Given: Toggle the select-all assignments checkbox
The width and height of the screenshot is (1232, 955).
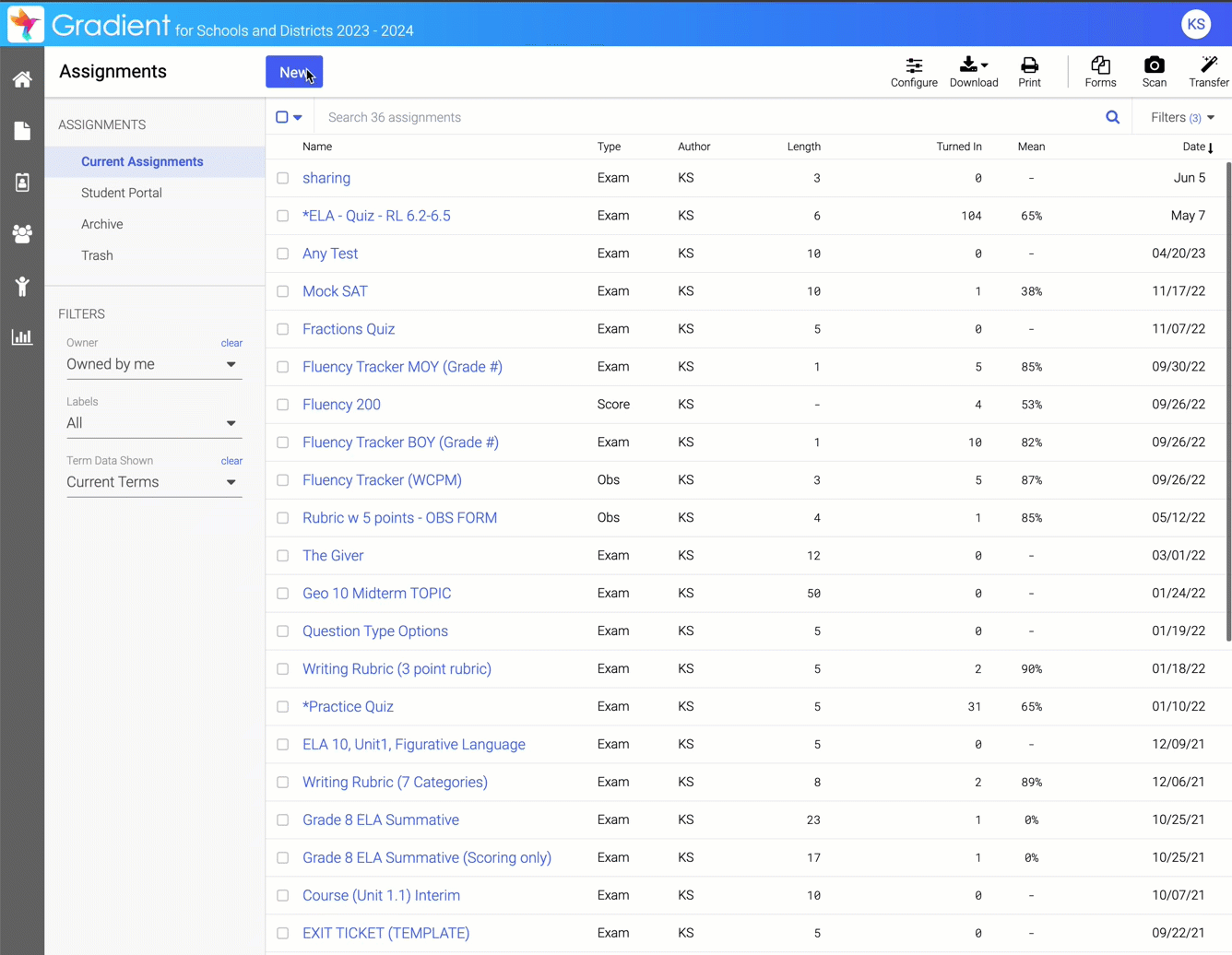Looking at the screenshot, I should click(x=282, y=117).
